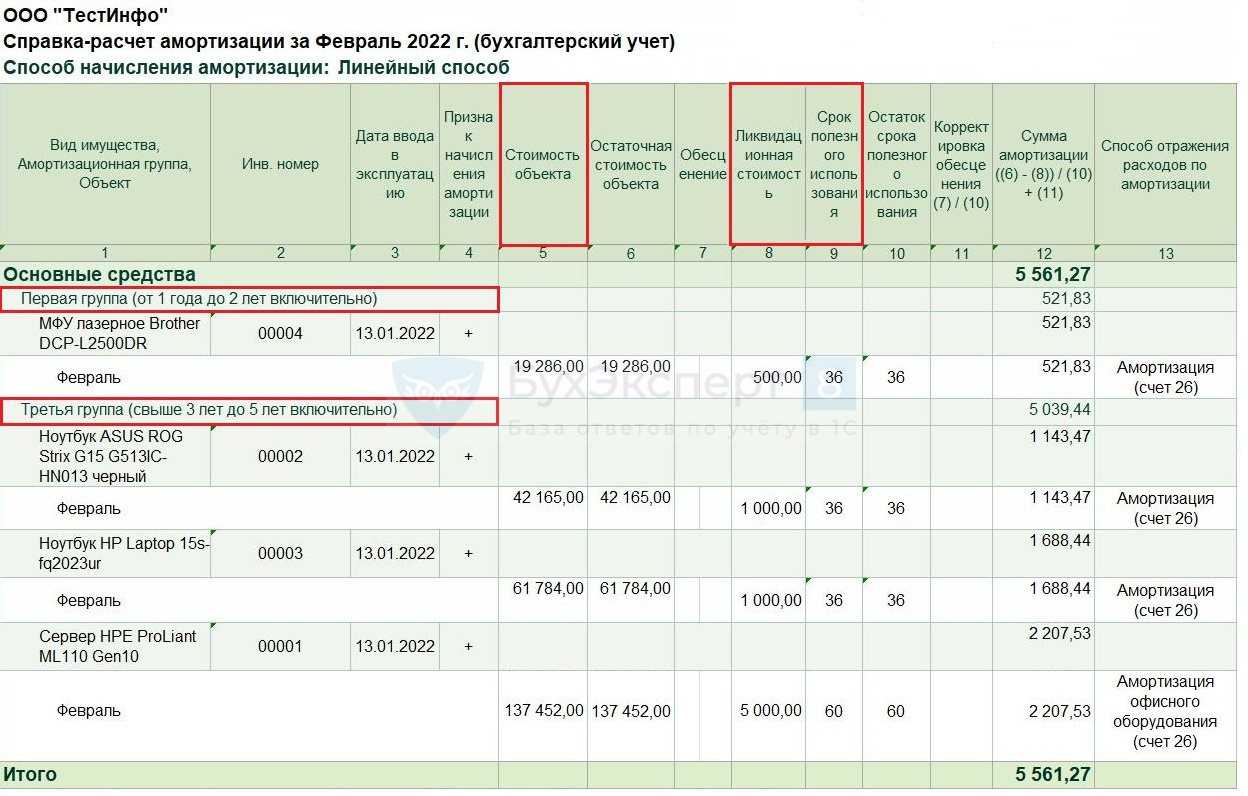Click the 'Ликвидационная стоимость' column header
The height and width of the screenshot is (796, 1248).
pos(768,164)
